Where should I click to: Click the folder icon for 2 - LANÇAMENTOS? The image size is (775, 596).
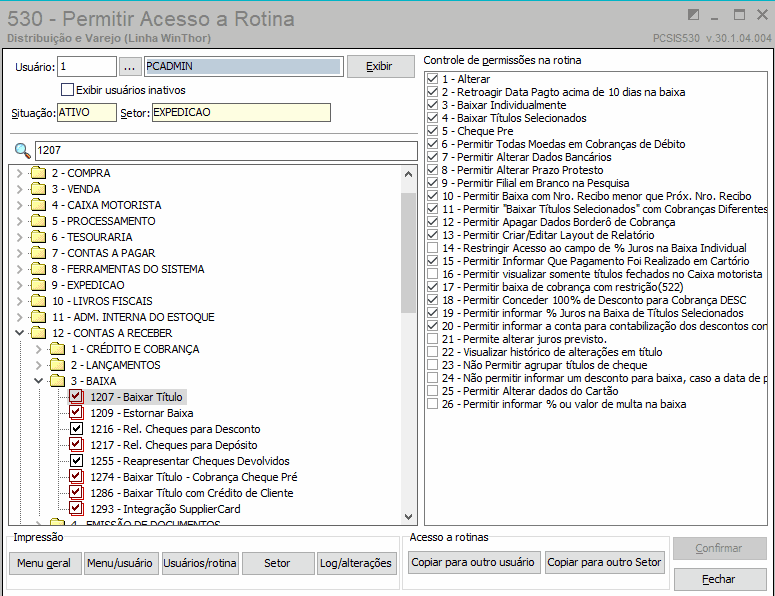coord(57,365)
